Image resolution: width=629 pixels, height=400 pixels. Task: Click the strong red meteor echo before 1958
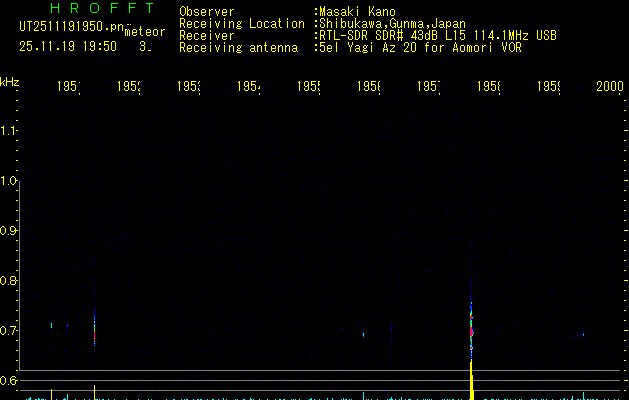471,331
